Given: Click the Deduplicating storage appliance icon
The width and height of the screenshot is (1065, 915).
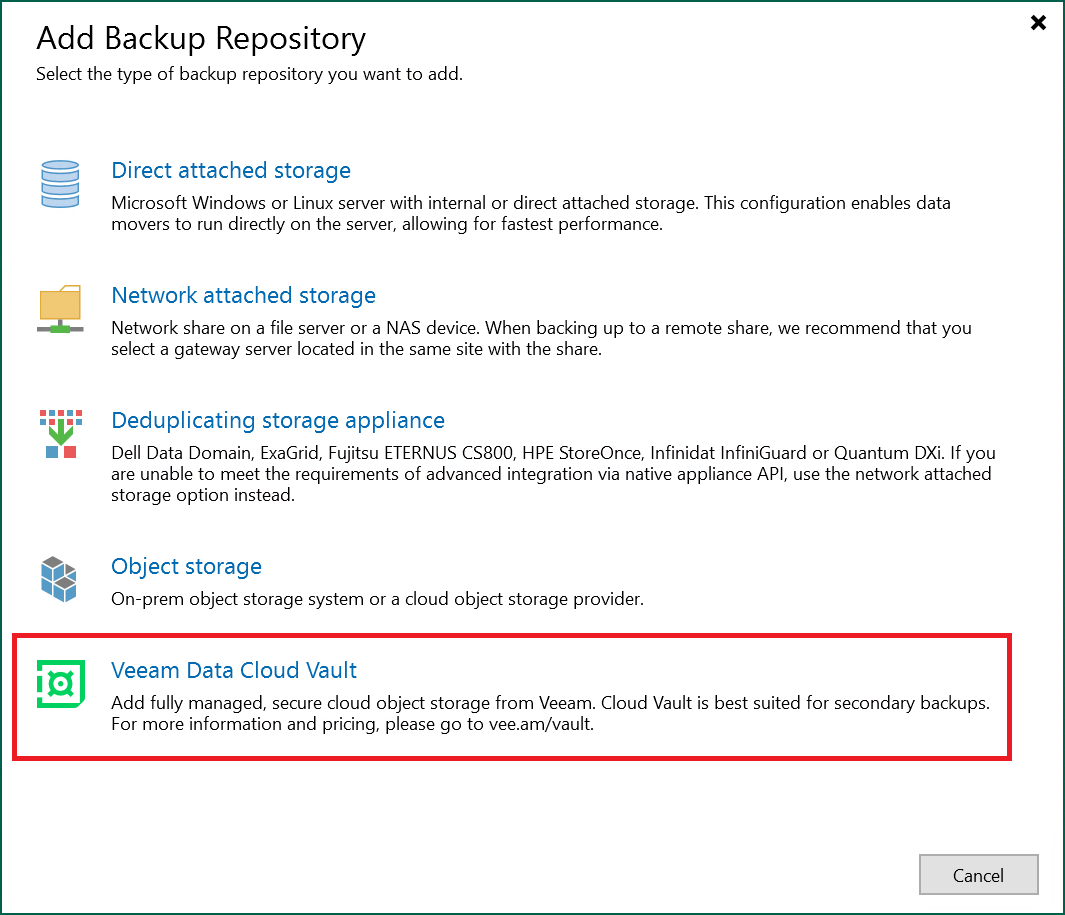Looking at the screenshot, I should point(60,434).
